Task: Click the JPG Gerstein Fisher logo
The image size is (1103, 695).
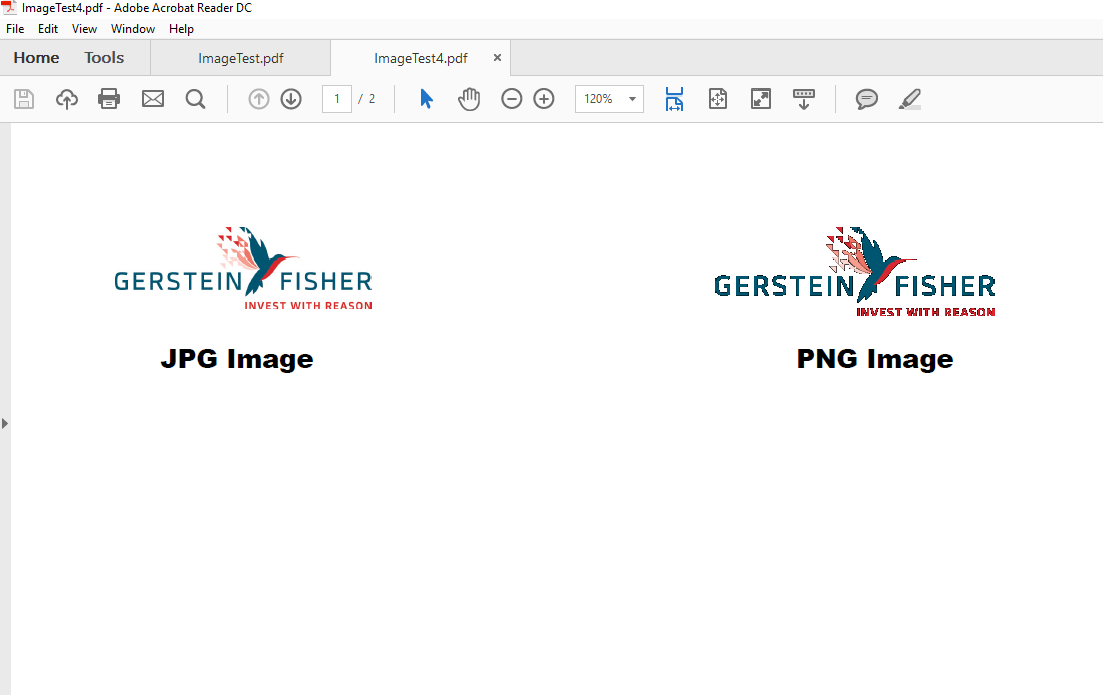Action: [x=243, y=268]
